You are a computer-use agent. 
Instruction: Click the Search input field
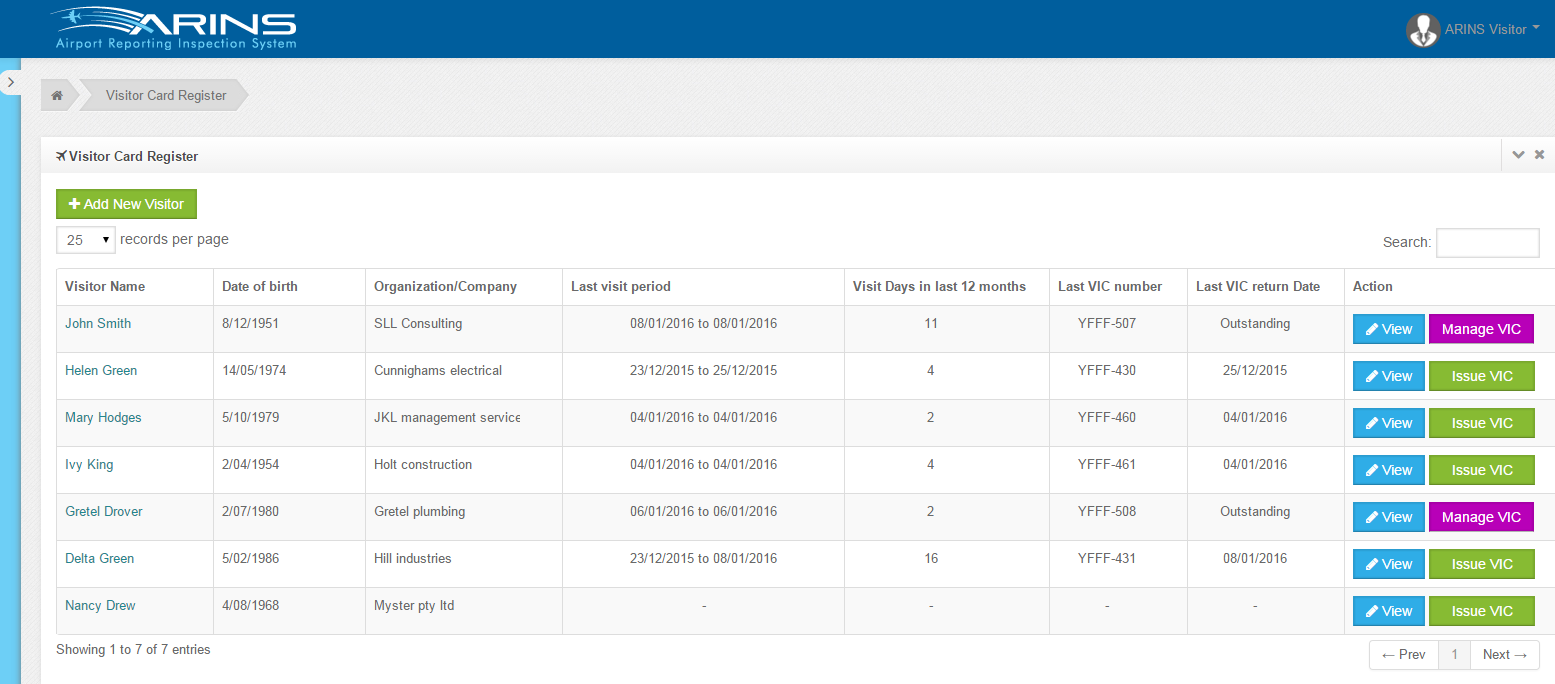tap(1487, 242)
